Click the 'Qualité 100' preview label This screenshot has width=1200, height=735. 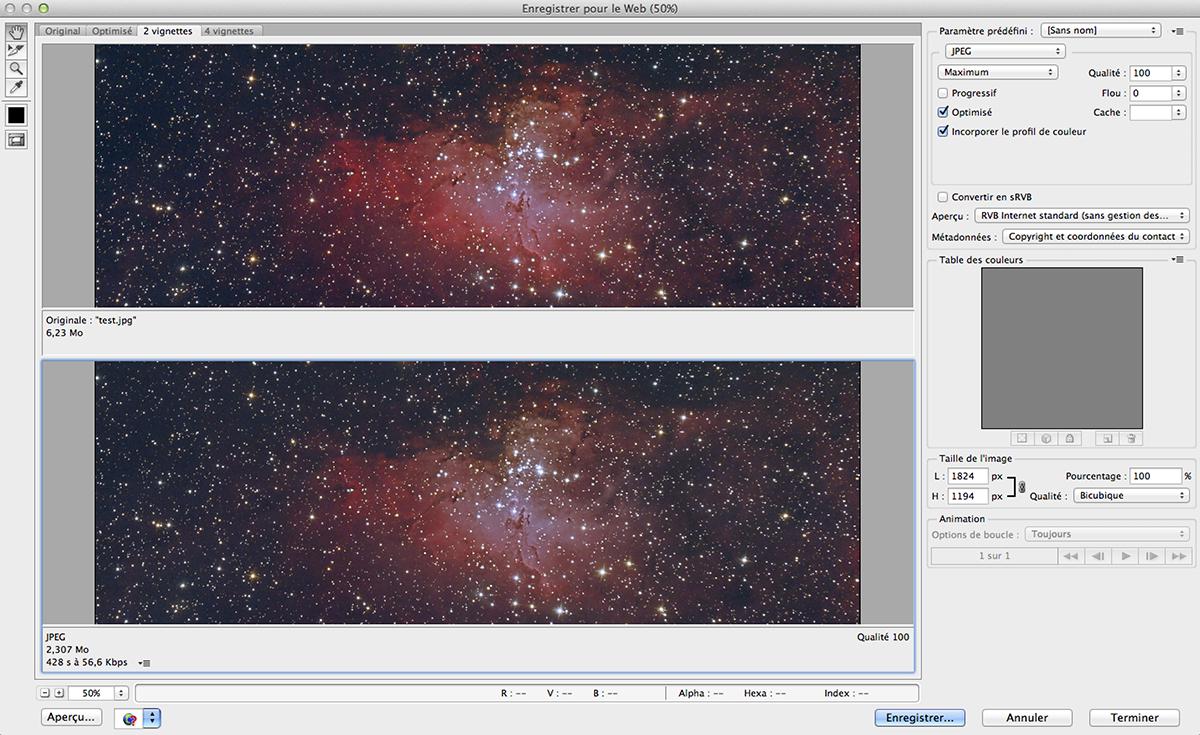pos(883,637)
